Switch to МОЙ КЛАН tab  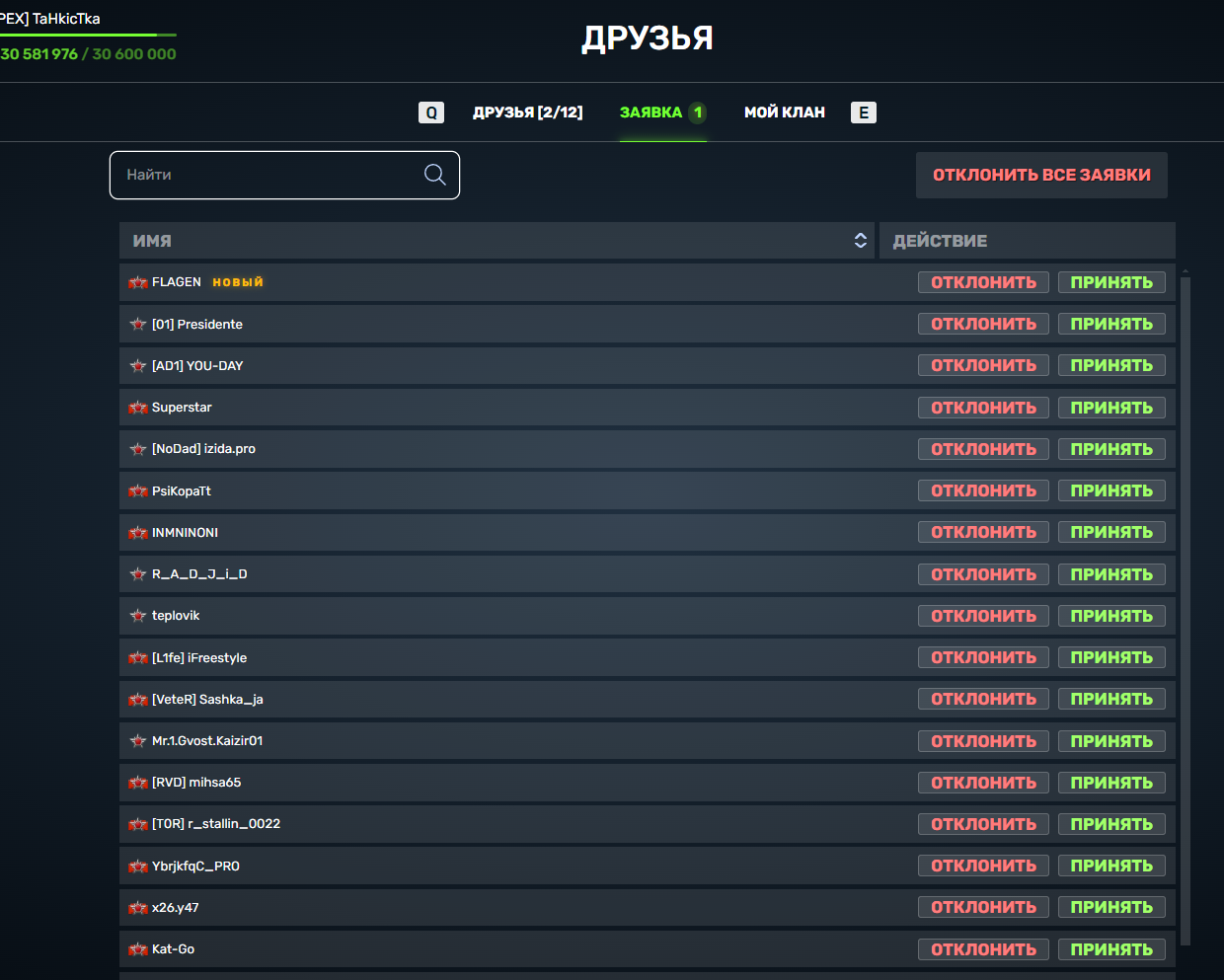click(785, 113)
